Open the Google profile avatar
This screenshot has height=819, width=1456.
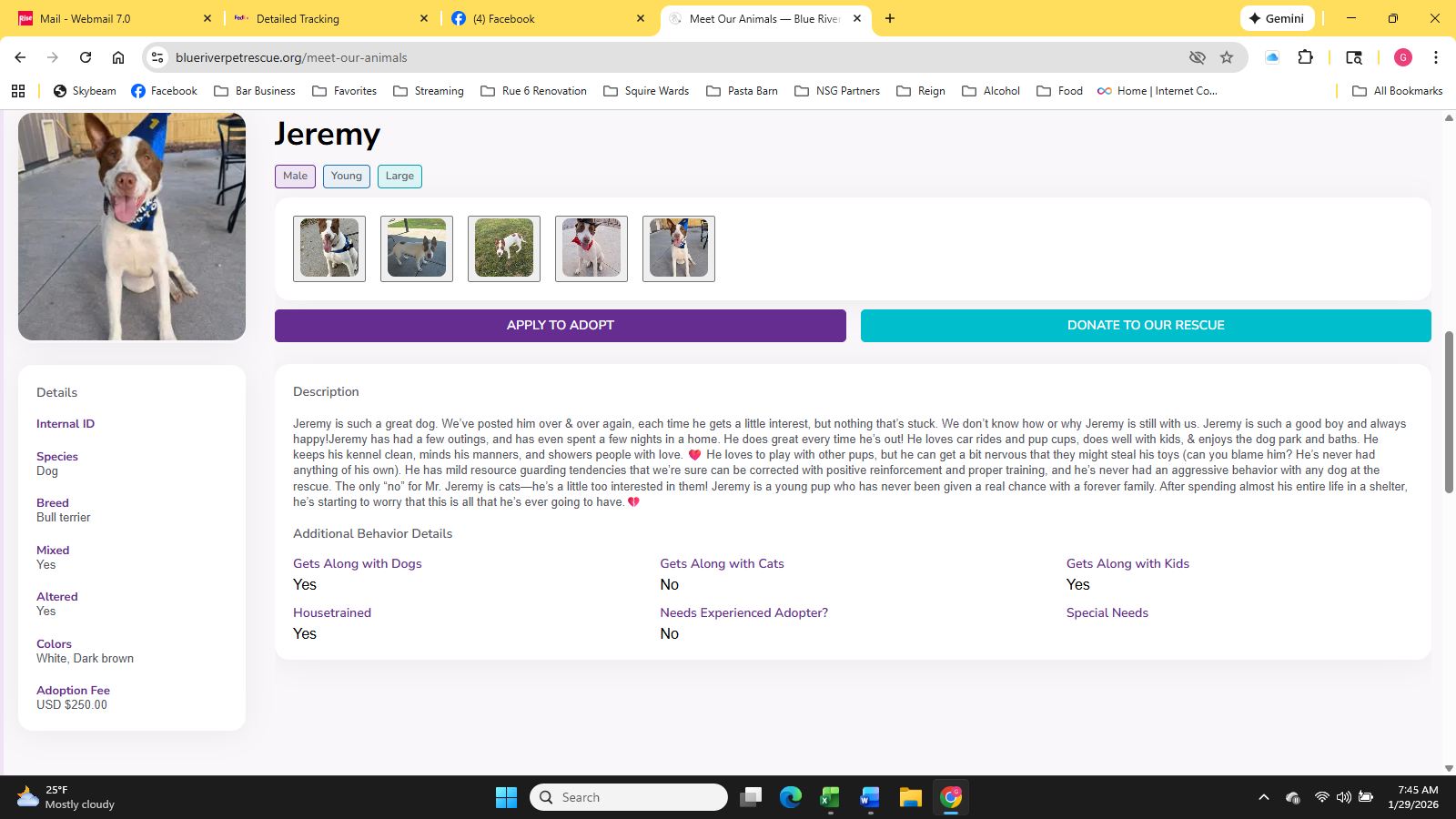pos(1403,57)
